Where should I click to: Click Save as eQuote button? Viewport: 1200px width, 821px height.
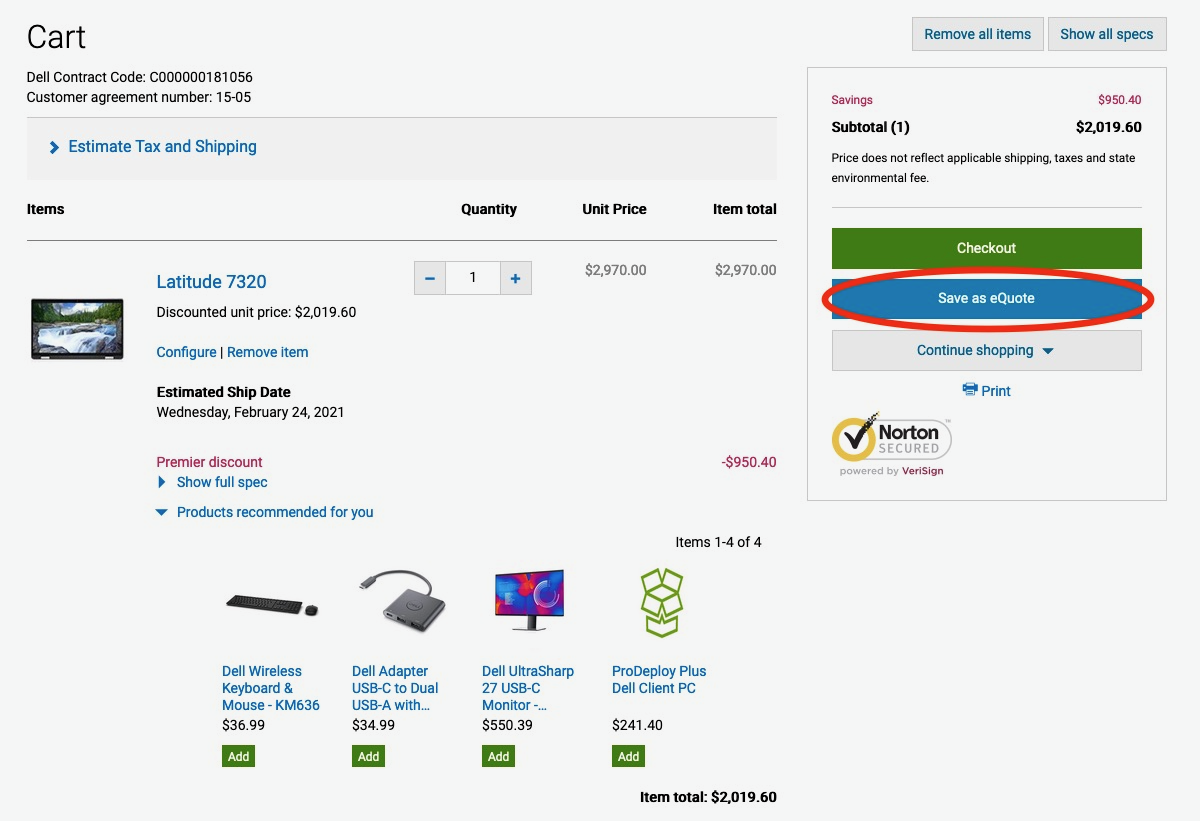tap(986, 298)
